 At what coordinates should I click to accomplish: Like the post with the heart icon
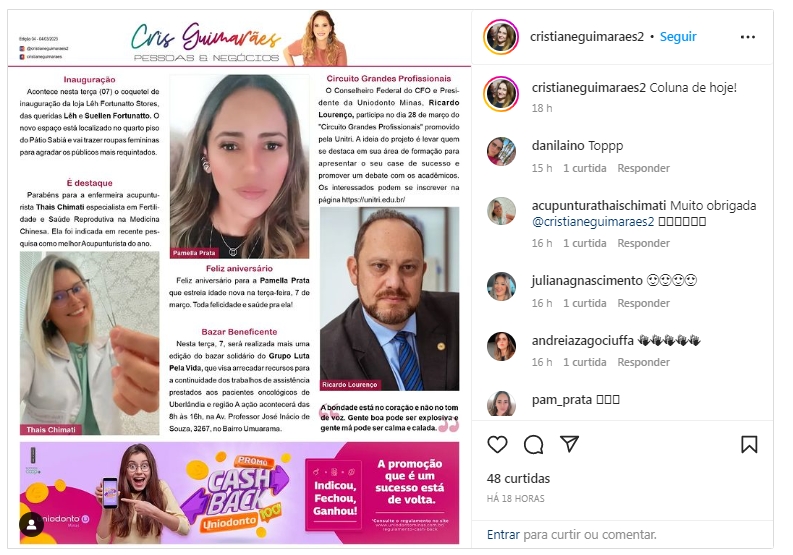tap(497, 444)
